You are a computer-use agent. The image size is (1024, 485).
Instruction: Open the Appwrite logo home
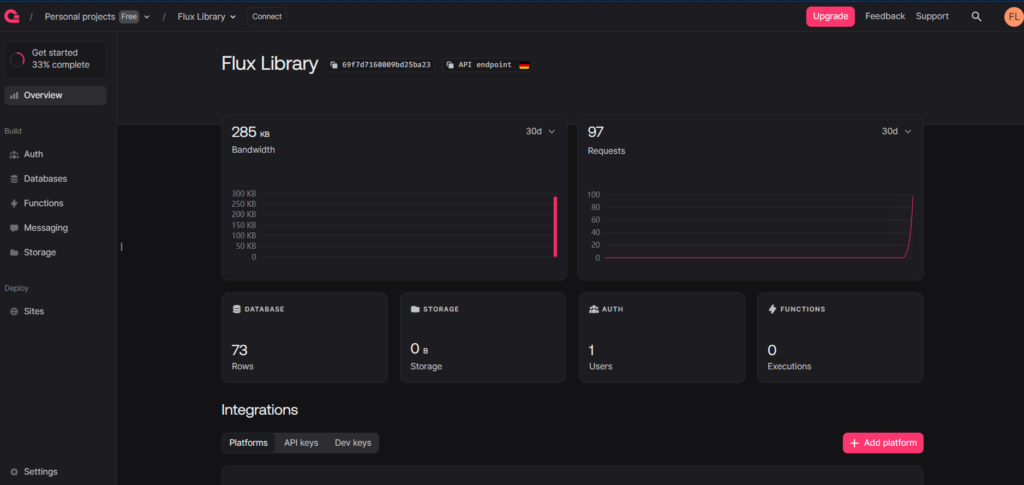pyautogui.click(x=12, y=16)
